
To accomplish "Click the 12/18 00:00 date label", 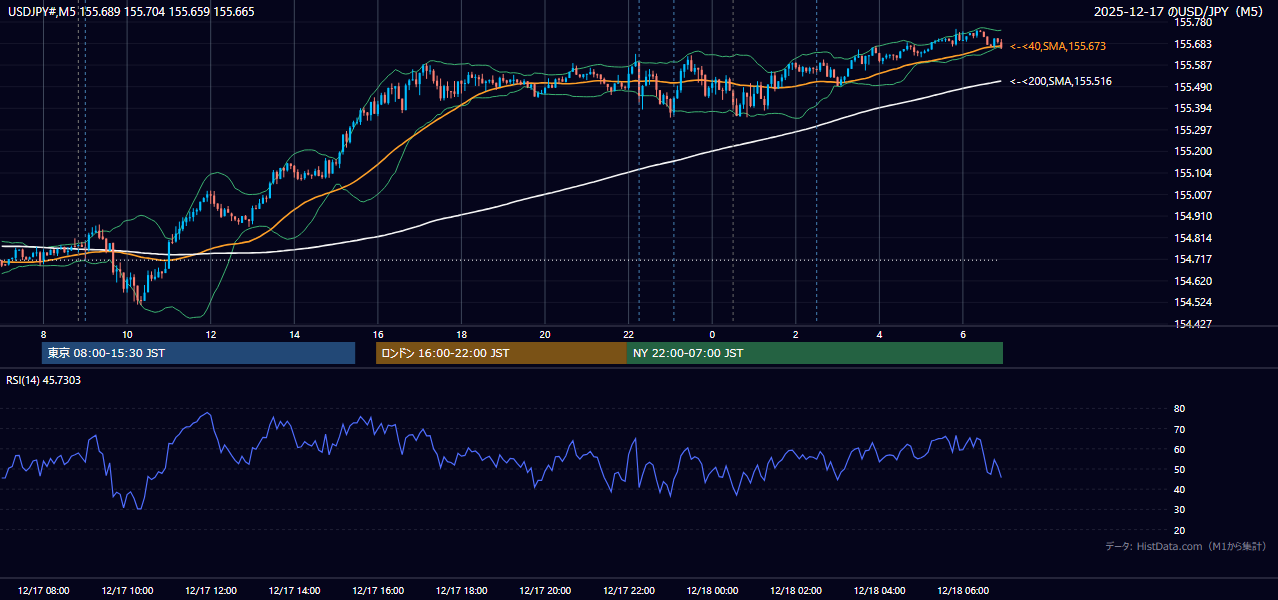I will pos(712,591).
